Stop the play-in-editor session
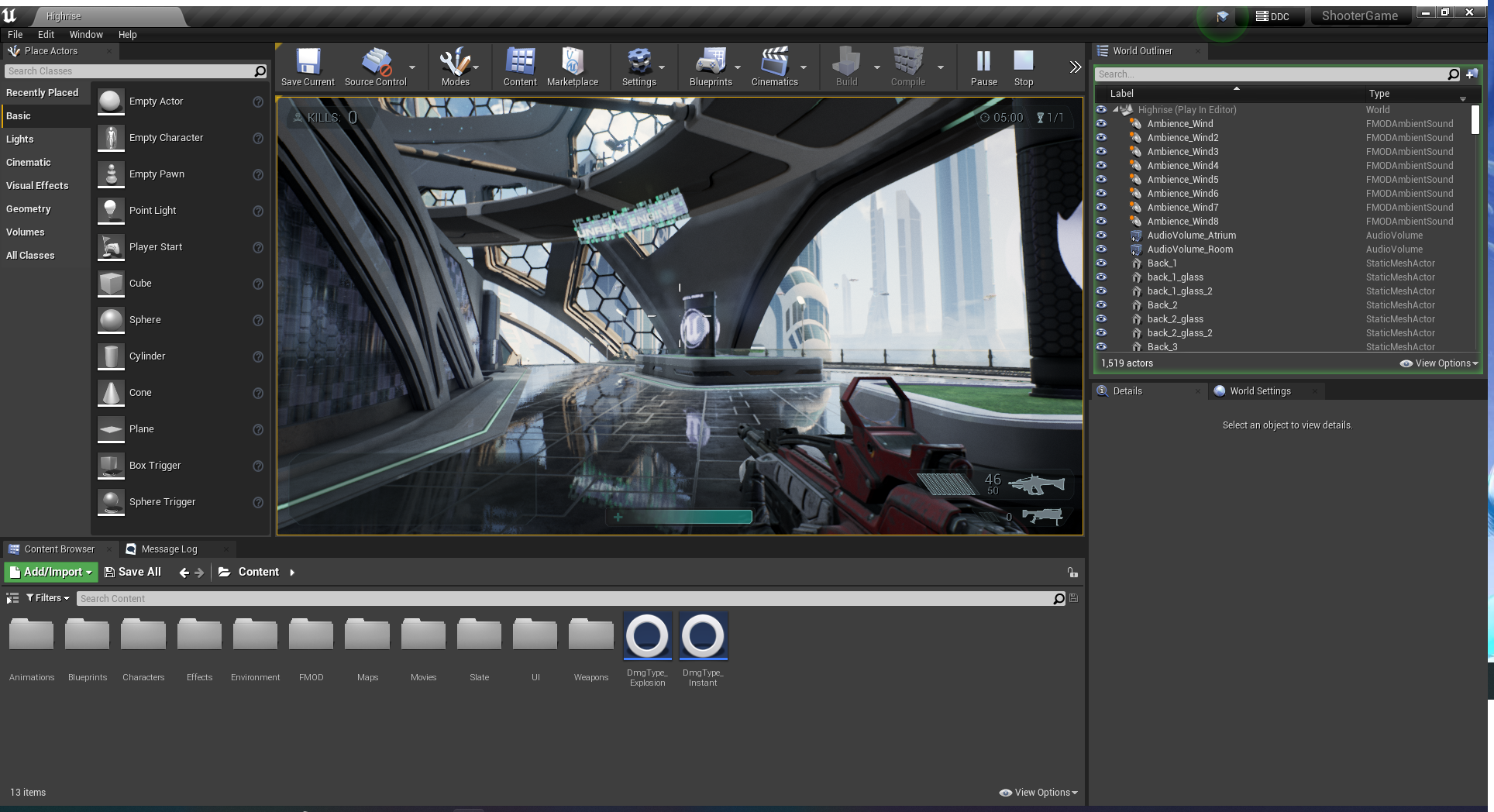This screenshot has width=1494, height=812. coord(1024,61)
